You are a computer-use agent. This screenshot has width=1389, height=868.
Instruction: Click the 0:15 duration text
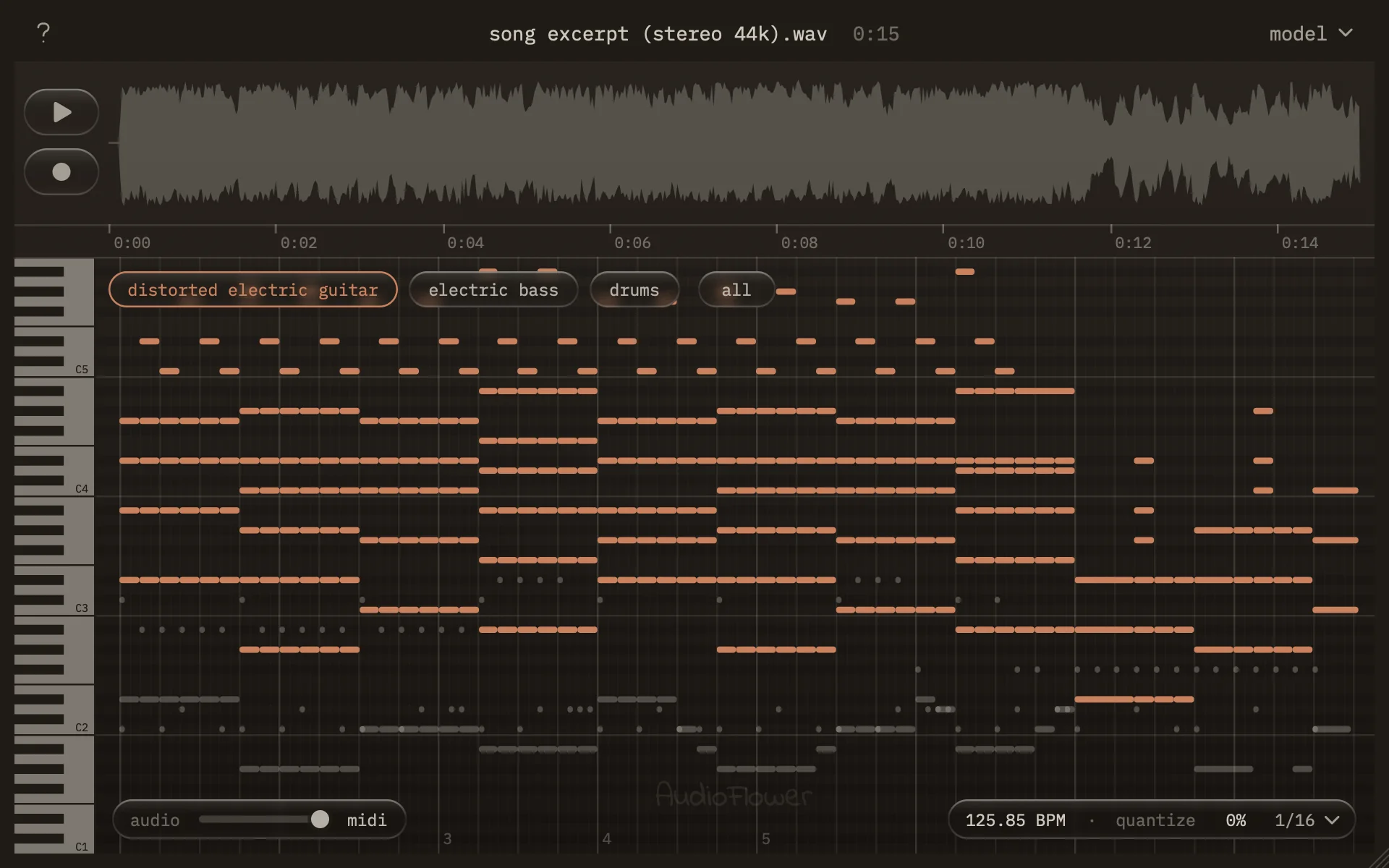[x=875, y=34]
